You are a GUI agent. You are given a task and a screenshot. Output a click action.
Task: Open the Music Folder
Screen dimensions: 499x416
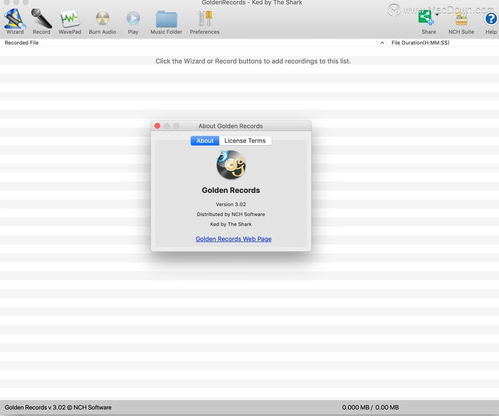[166, 22]
